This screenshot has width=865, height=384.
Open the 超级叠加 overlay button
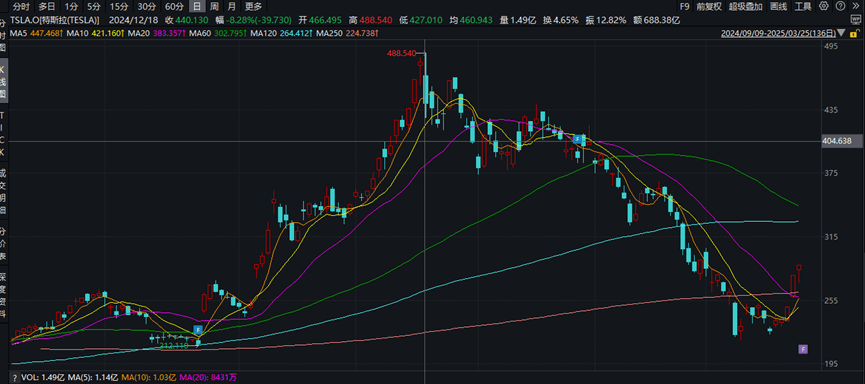coord(745,7)
